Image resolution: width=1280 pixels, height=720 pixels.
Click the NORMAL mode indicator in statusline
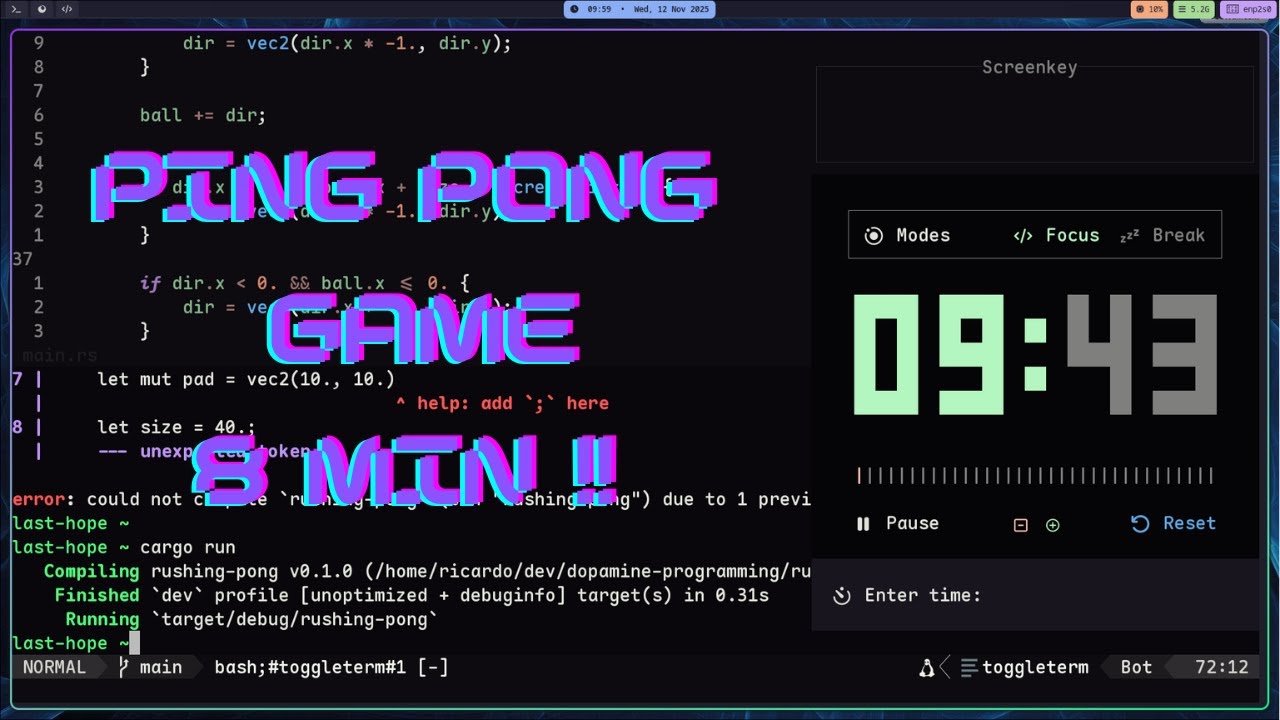tap(54, 667)
